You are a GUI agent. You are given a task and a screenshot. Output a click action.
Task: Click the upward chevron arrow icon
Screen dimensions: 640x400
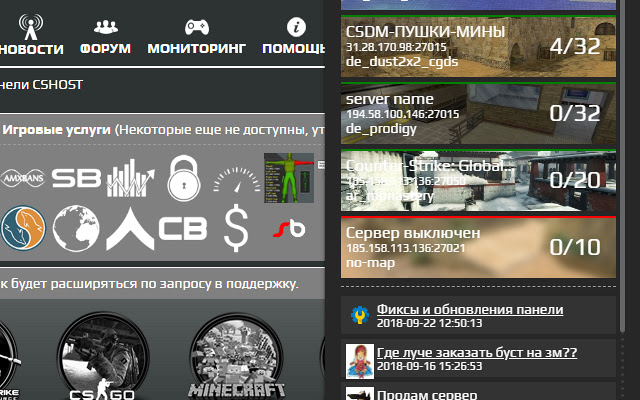pos(130,229)
